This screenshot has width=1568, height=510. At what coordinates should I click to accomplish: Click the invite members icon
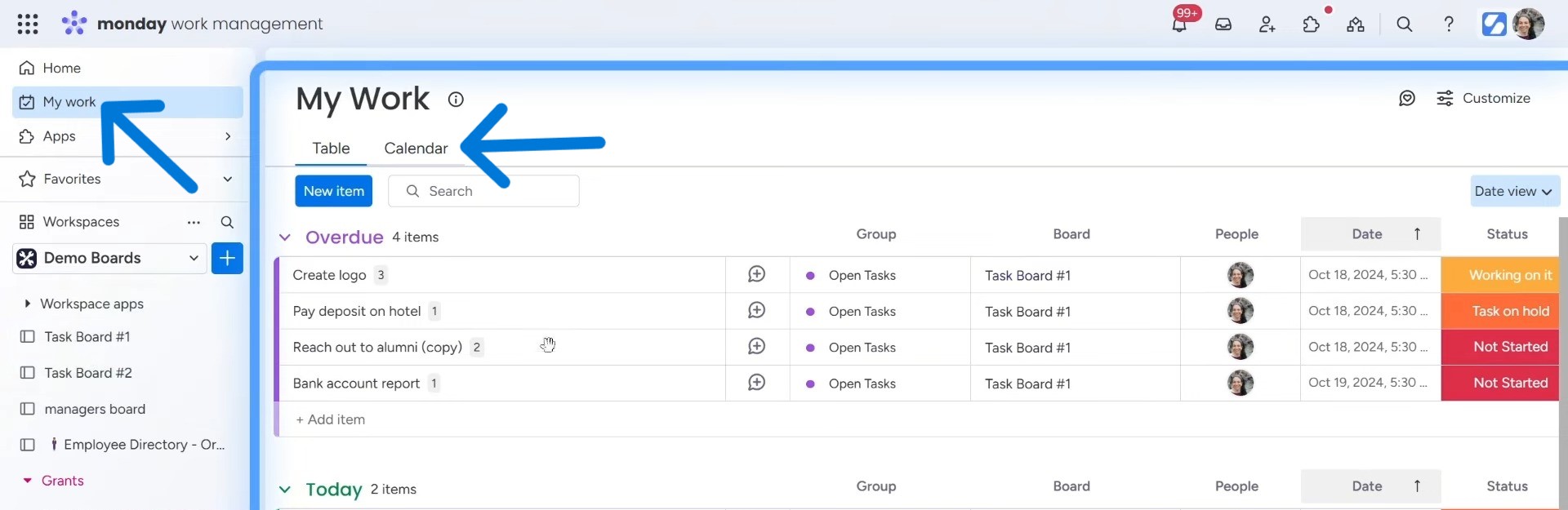click(x=1267, y=24)
